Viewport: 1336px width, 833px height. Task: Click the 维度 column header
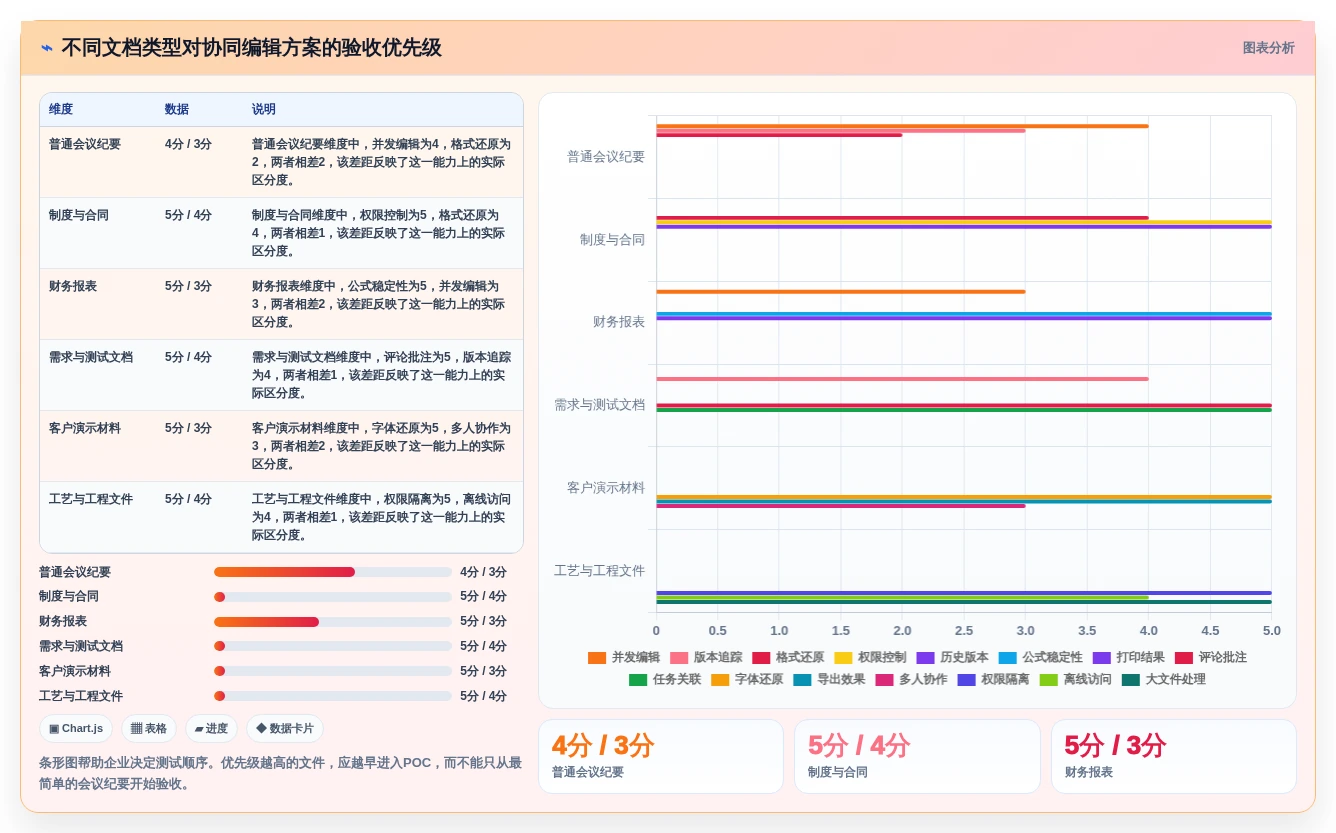tap(61, 110)
